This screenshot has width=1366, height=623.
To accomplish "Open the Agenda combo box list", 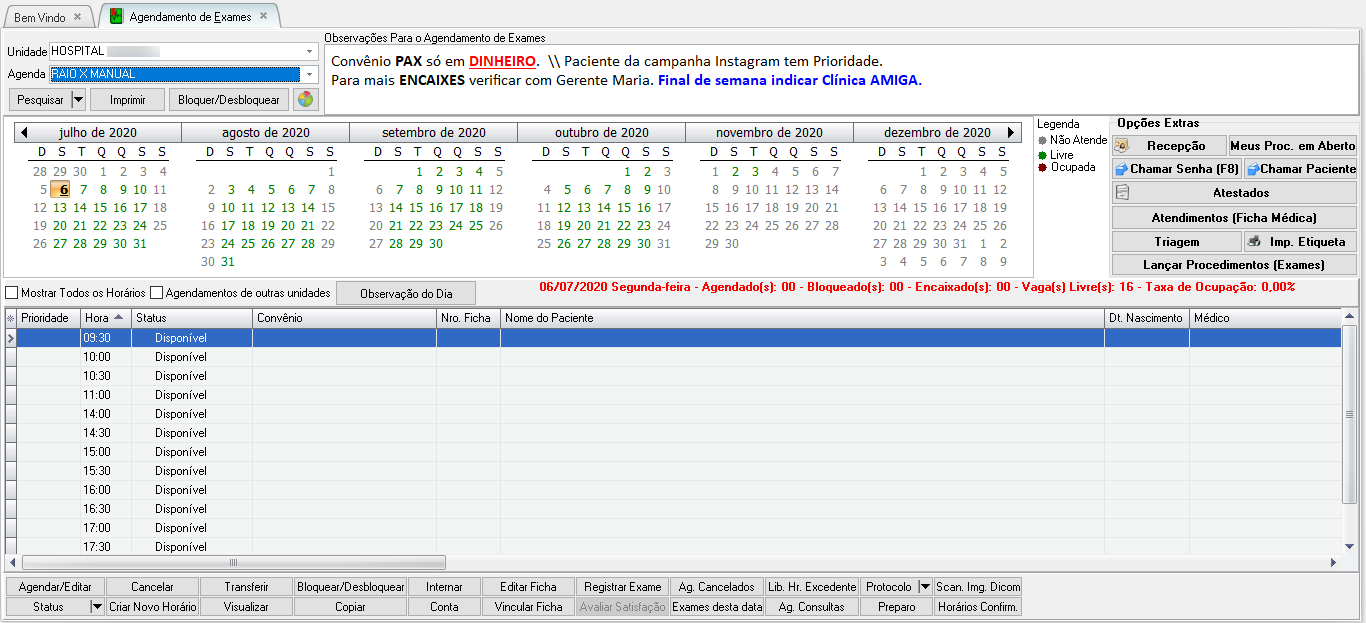I will pyautogui.click(x=309, y=74).
